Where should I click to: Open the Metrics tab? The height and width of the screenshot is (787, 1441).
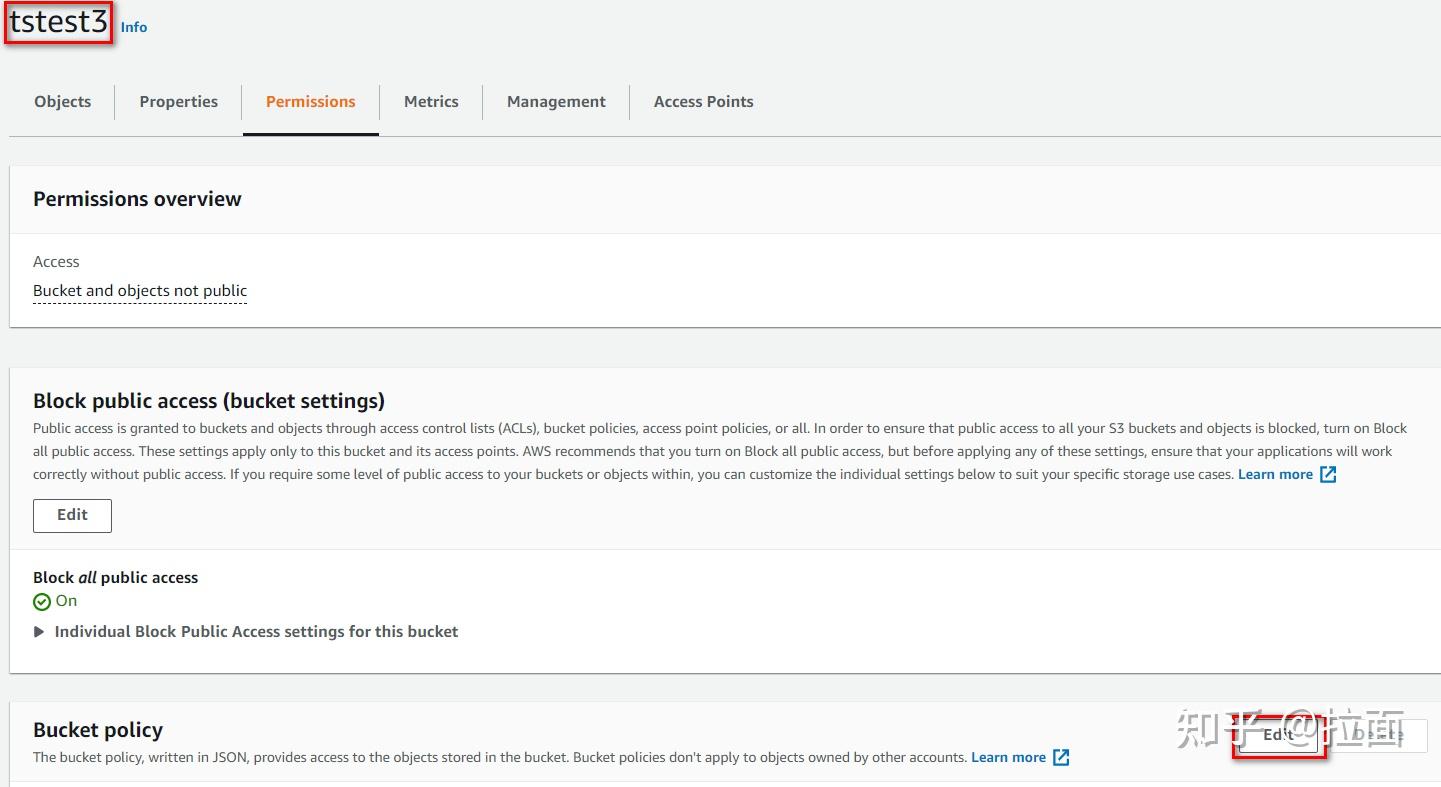(x=431, y=101)
